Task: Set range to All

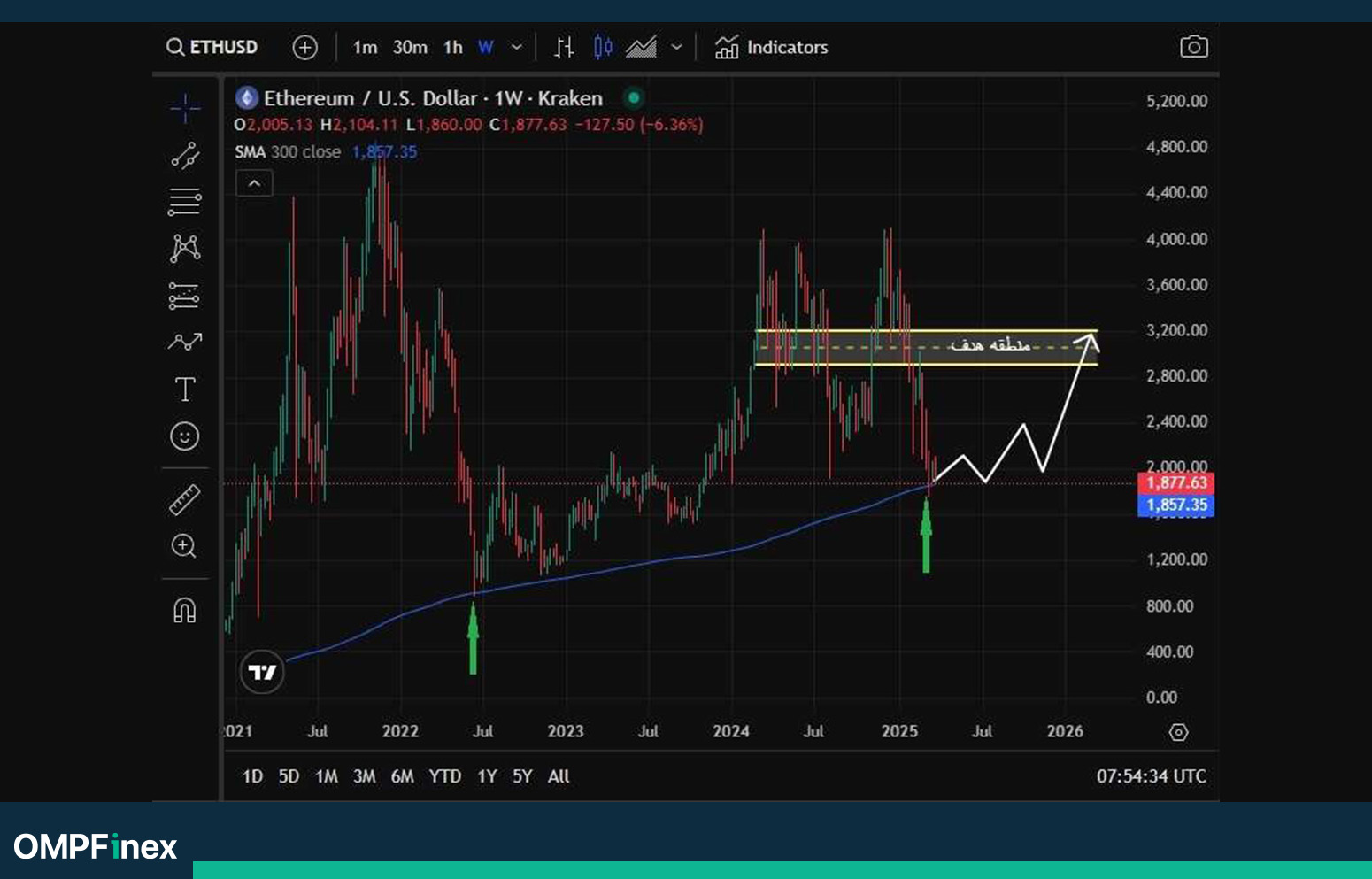Action: point(559,776)
